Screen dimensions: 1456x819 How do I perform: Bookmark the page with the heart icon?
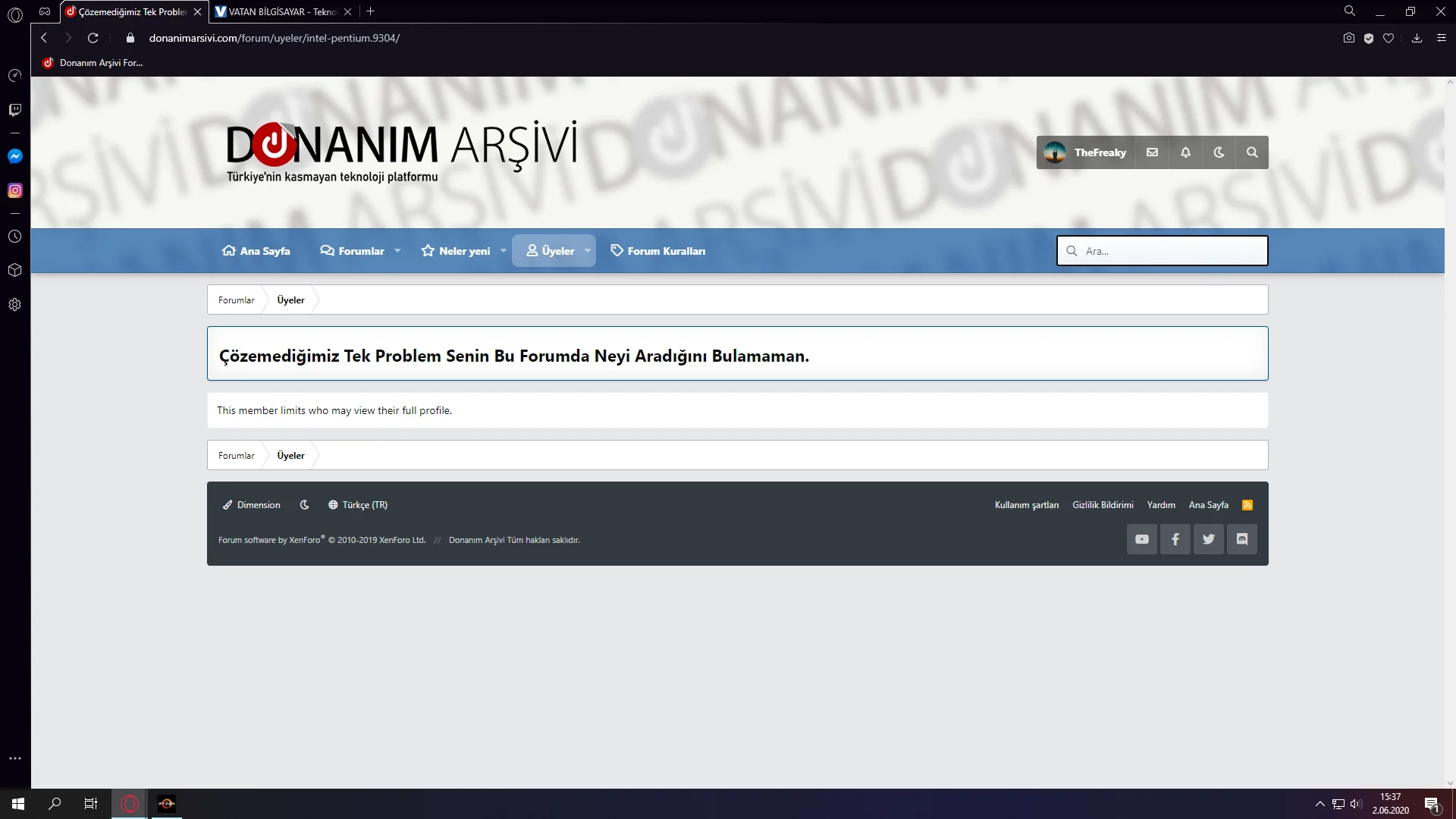(x=1389, y=38)
